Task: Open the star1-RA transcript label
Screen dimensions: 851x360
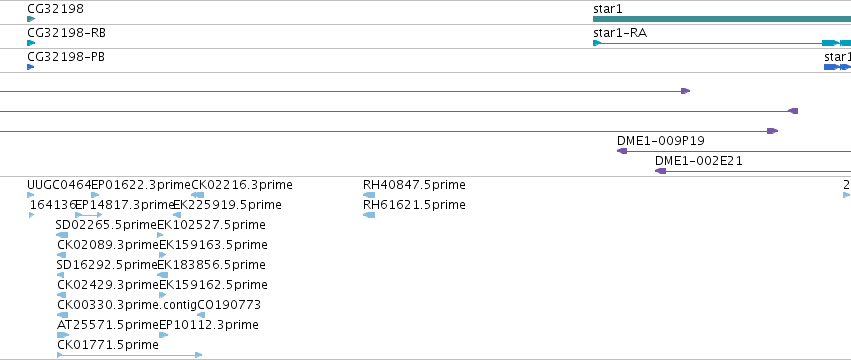Action: (620, 33)
